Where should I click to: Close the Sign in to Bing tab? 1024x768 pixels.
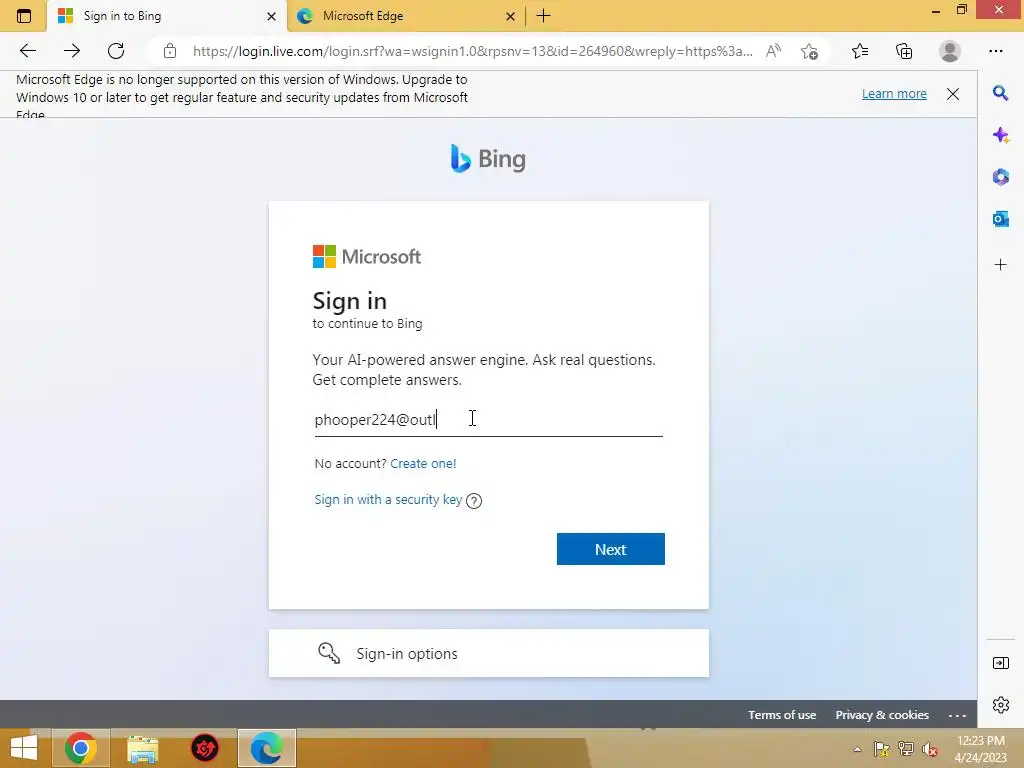[272, 16]
